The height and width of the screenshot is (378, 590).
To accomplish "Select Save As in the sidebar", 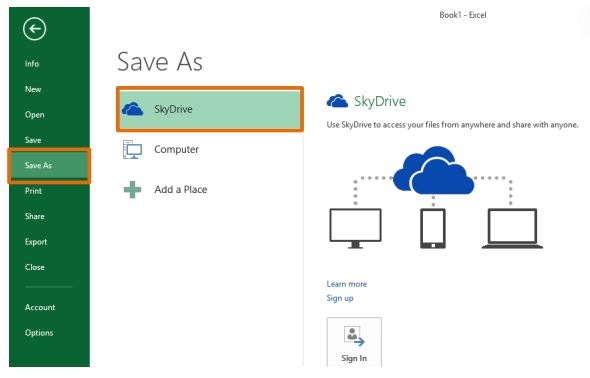I will (x=49, y=165).
